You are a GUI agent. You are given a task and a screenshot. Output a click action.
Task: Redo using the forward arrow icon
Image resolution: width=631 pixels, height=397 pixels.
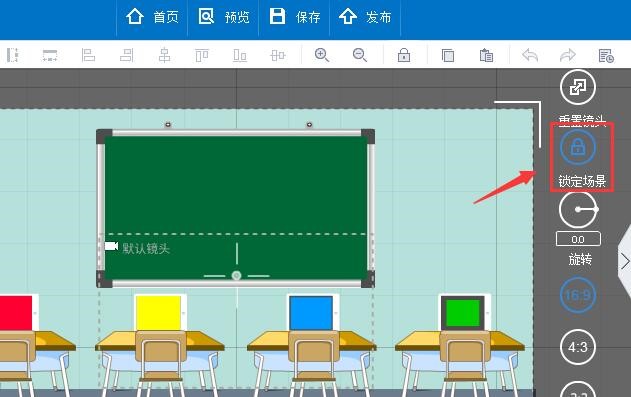(568, 55)
